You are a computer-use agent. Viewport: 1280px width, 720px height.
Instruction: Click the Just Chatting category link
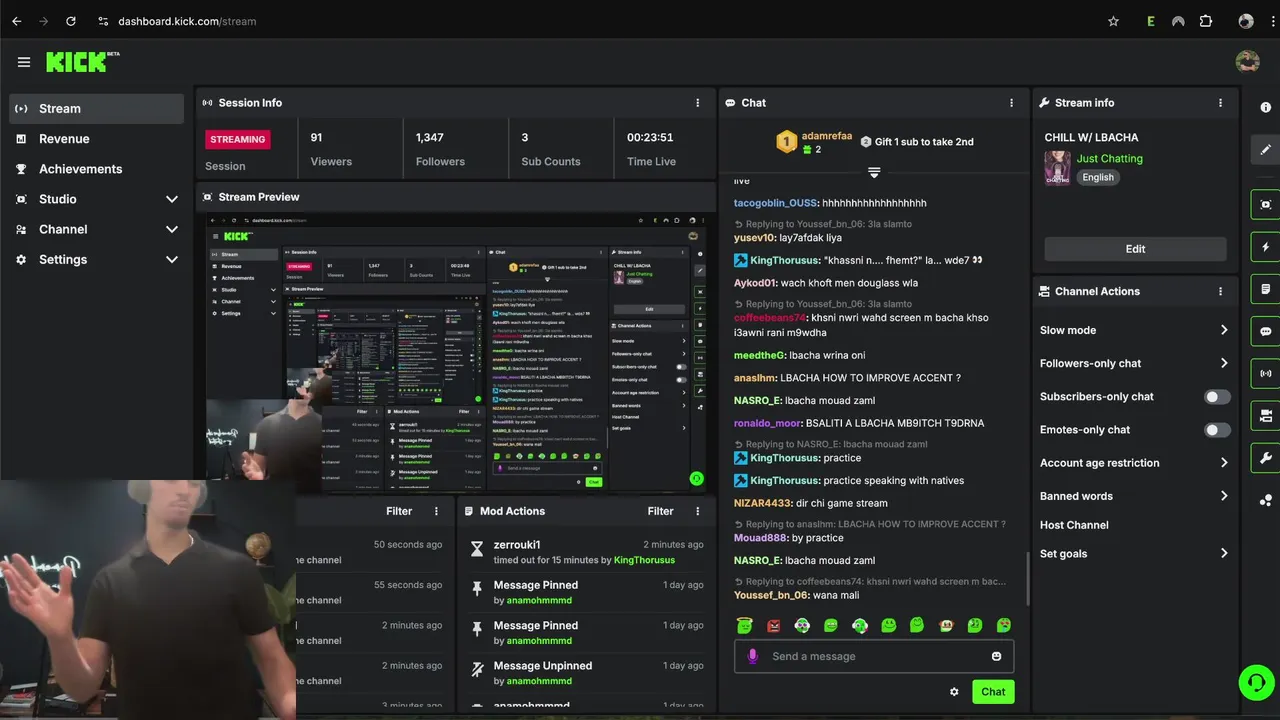pos(1109,159)
